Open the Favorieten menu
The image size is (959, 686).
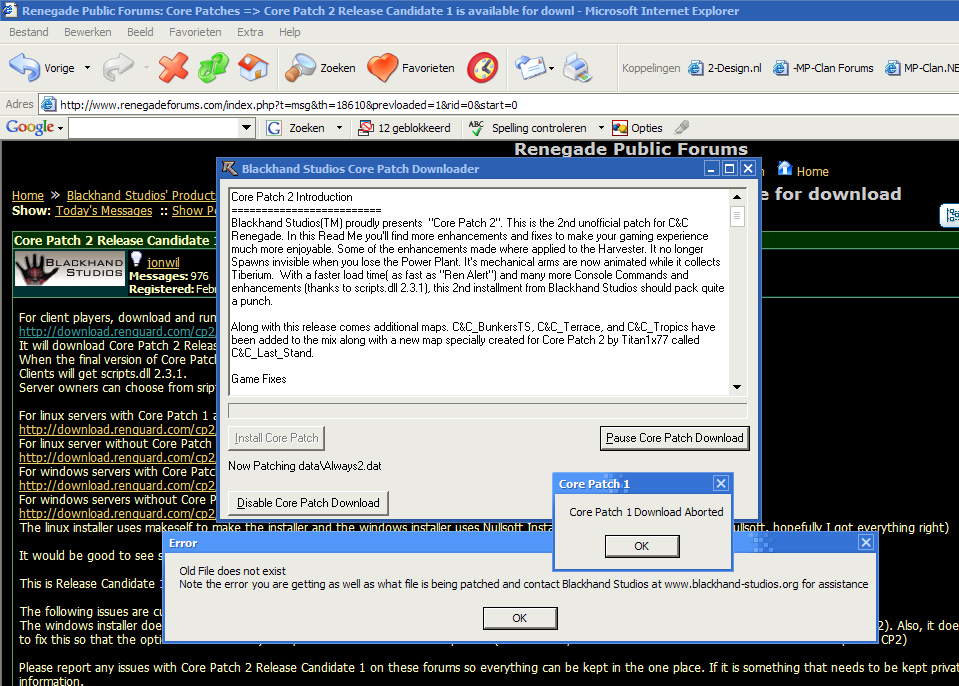tap(195, 32)
